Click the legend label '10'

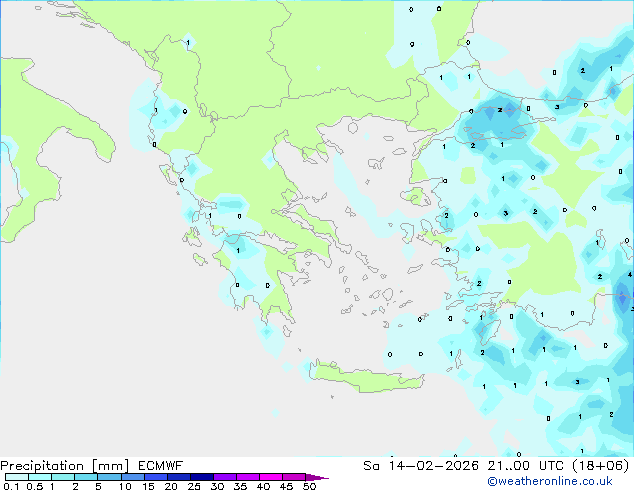(x=125, y=486)
